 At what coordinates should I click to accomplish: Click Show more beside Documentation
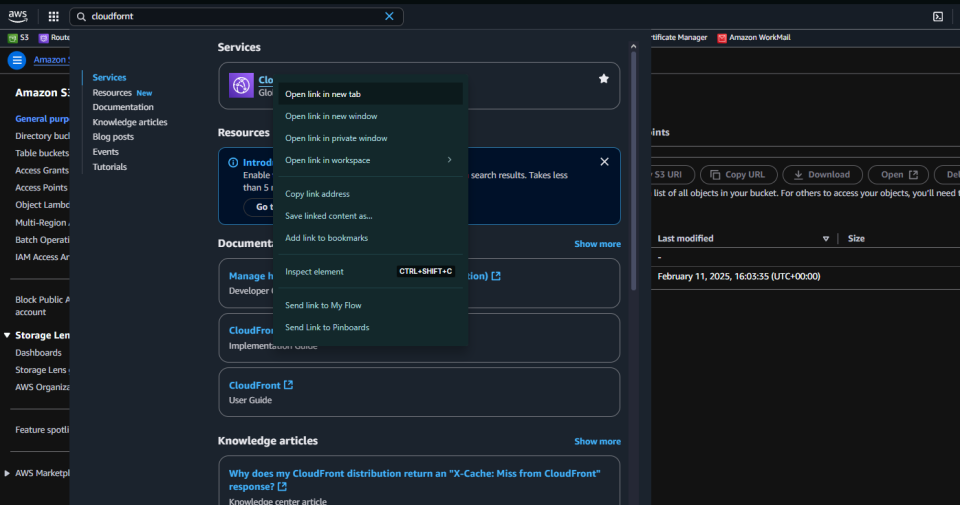pyautogui.click(x=597, y=244)
